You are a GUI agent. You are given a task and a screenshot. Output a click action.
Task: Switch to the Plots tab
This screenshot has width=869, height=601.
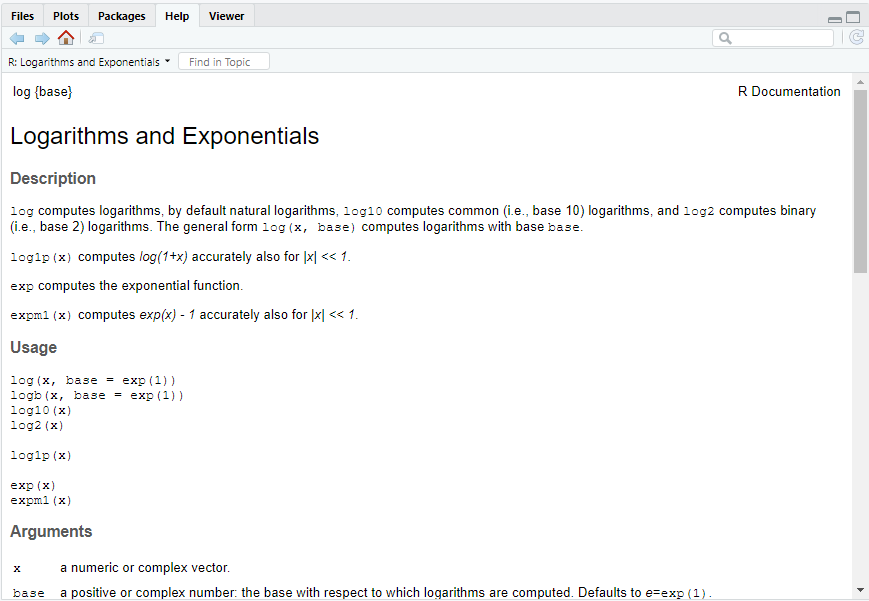[x=66, y=16]
